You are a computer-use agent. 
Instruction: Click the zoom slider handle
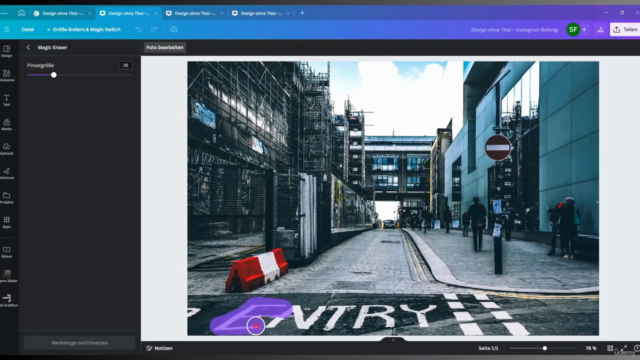tap(544, 348)
